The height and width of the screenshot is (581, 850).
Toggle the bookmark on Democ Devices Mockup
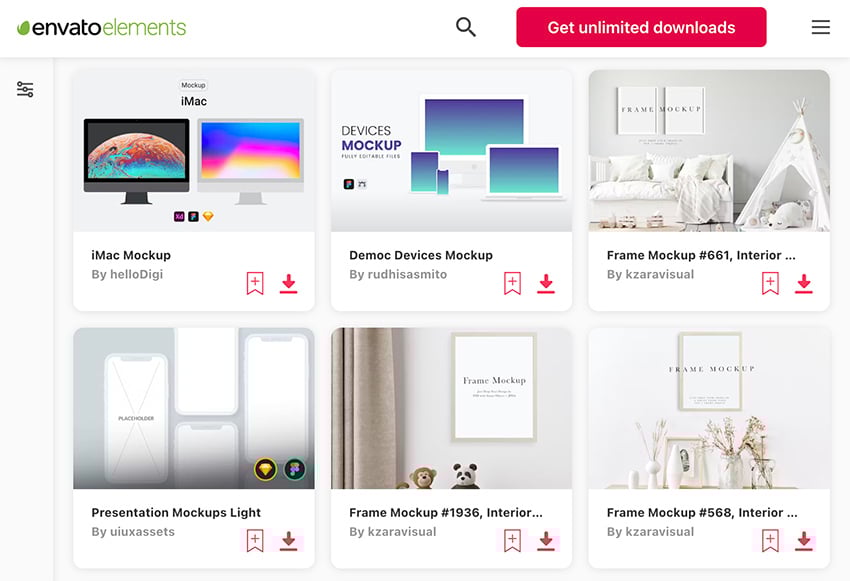point(512,283)
